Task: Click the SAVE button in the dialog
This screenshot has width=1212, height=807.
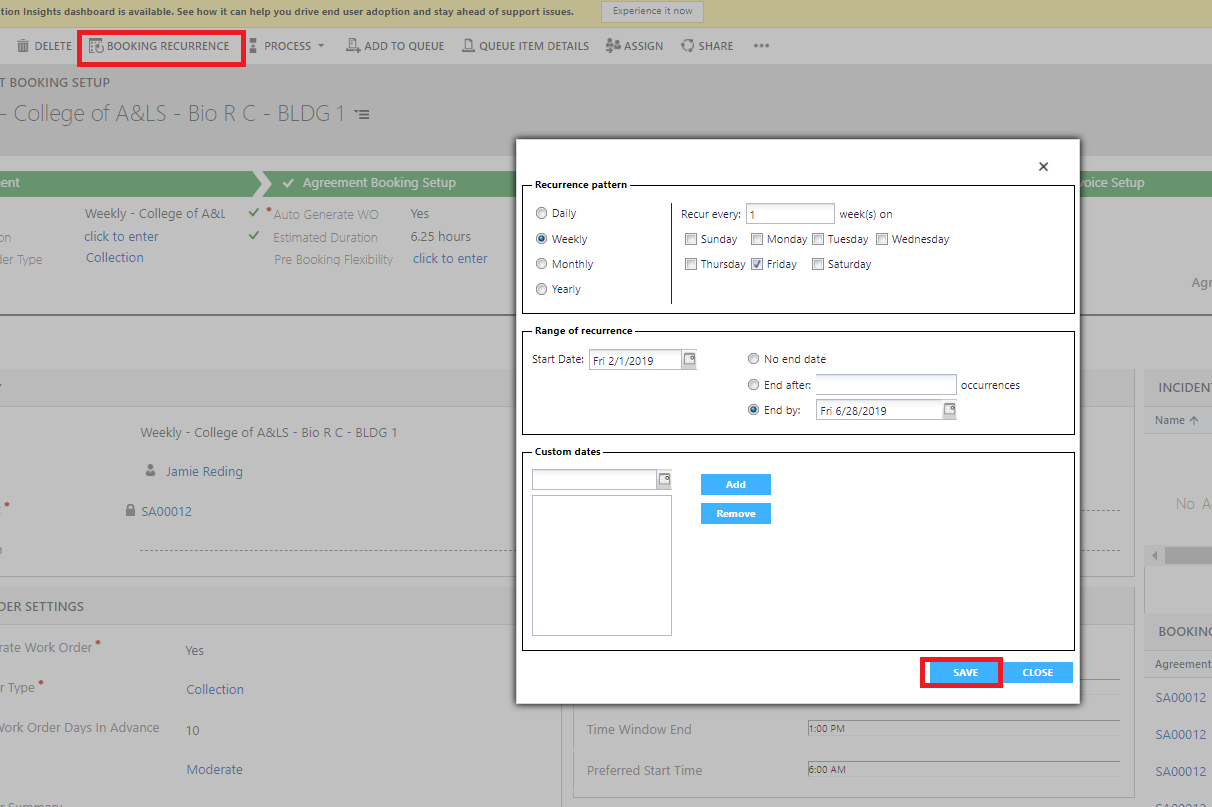Action: tap(961, 672)
